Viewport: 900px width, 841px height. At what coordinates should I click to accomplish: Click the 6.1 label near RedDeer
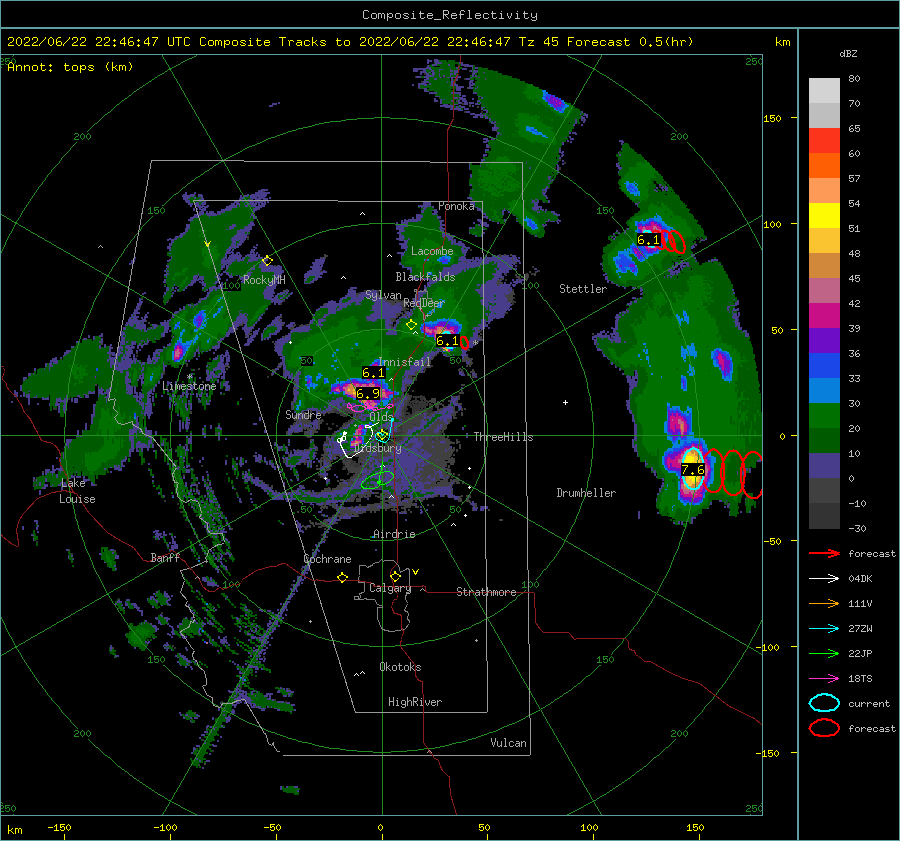(447, 340)
